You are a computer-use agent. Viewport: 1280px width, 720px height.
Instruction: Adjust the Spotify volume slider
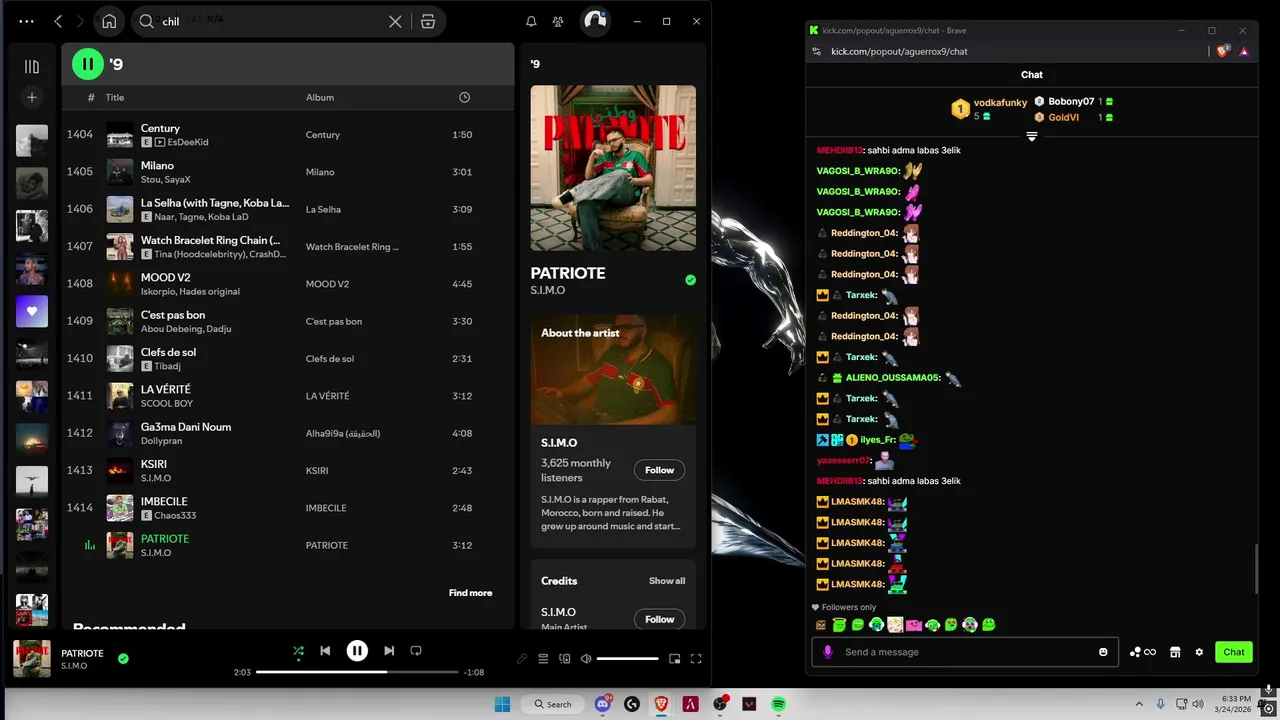point(627,659)
